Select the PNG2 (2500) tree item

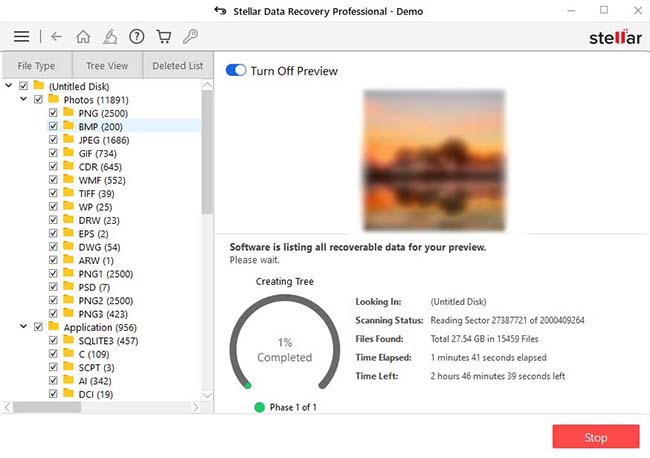pos(106,300)
